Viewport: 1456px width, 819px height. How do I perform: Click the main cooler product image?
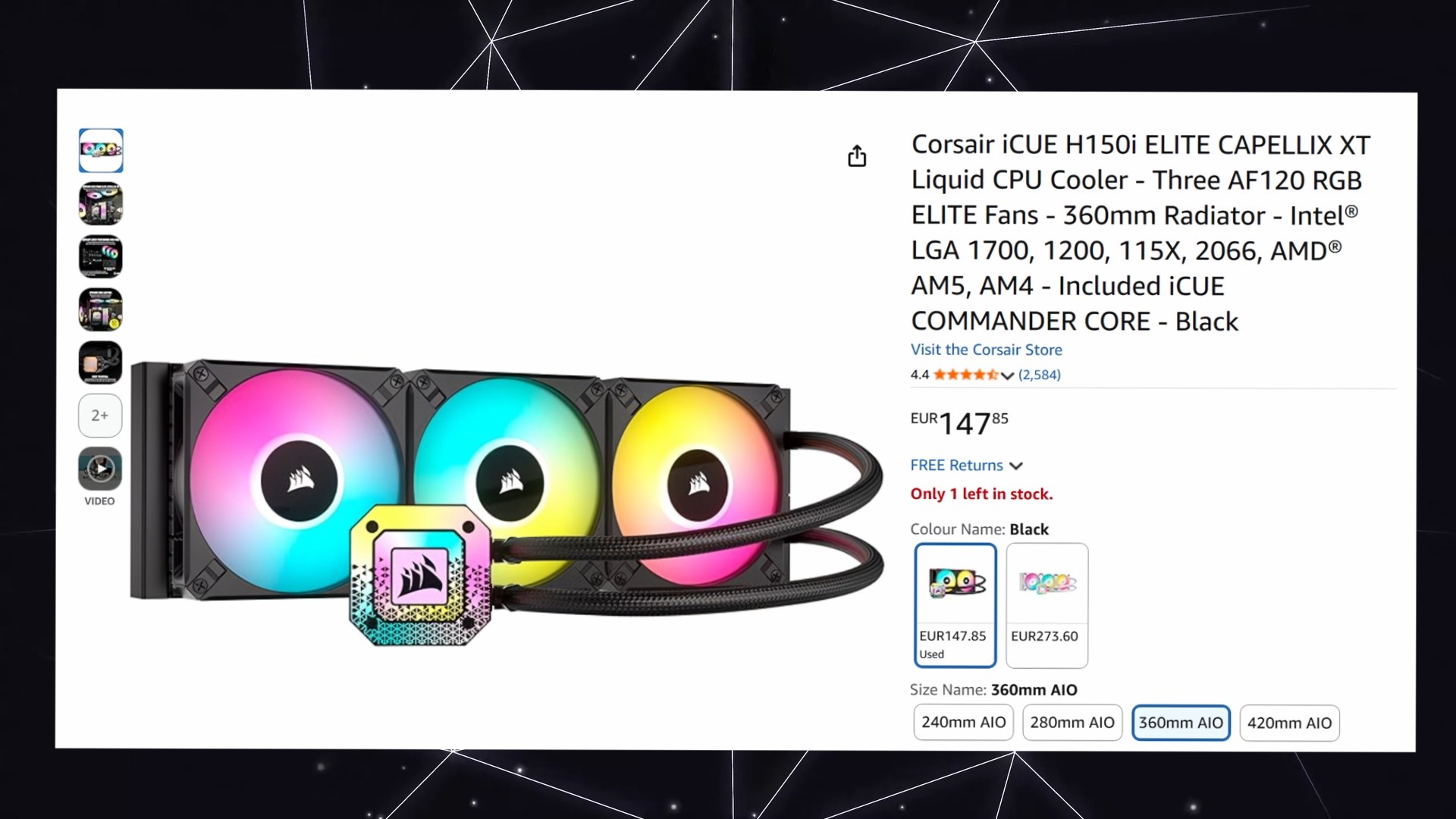pyautogui.click(x=507, y=502)
